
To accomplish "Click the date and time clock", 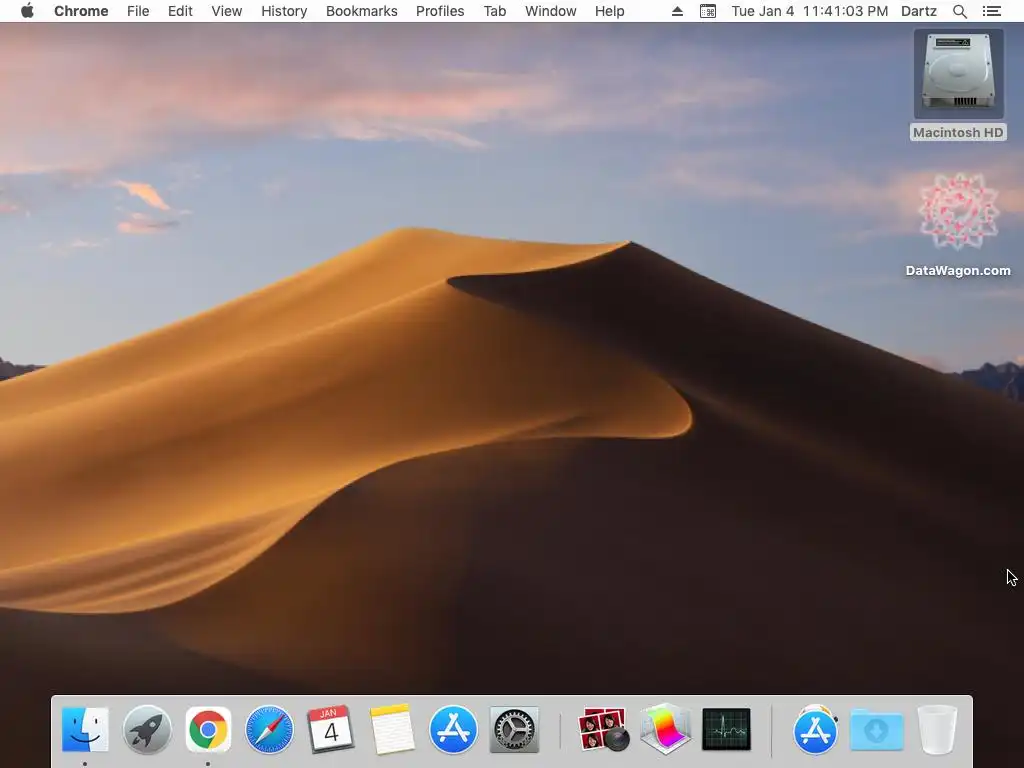I will (810, 11).
